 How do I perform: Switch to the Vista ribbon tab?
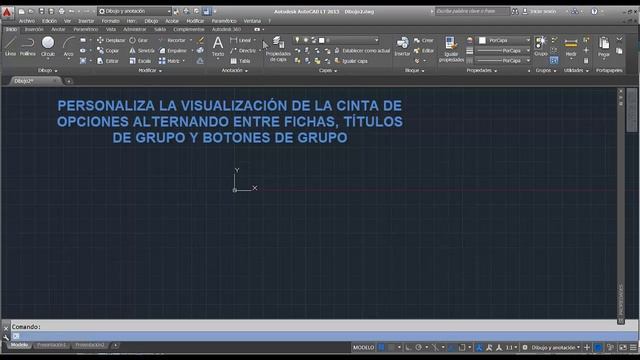[x=111, y=29]
